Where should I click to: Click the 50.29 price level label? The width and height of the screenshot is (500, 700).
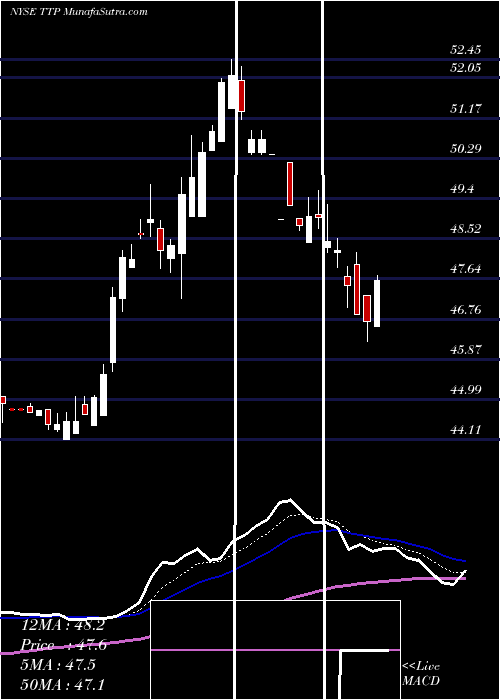(x=466, y=149)
